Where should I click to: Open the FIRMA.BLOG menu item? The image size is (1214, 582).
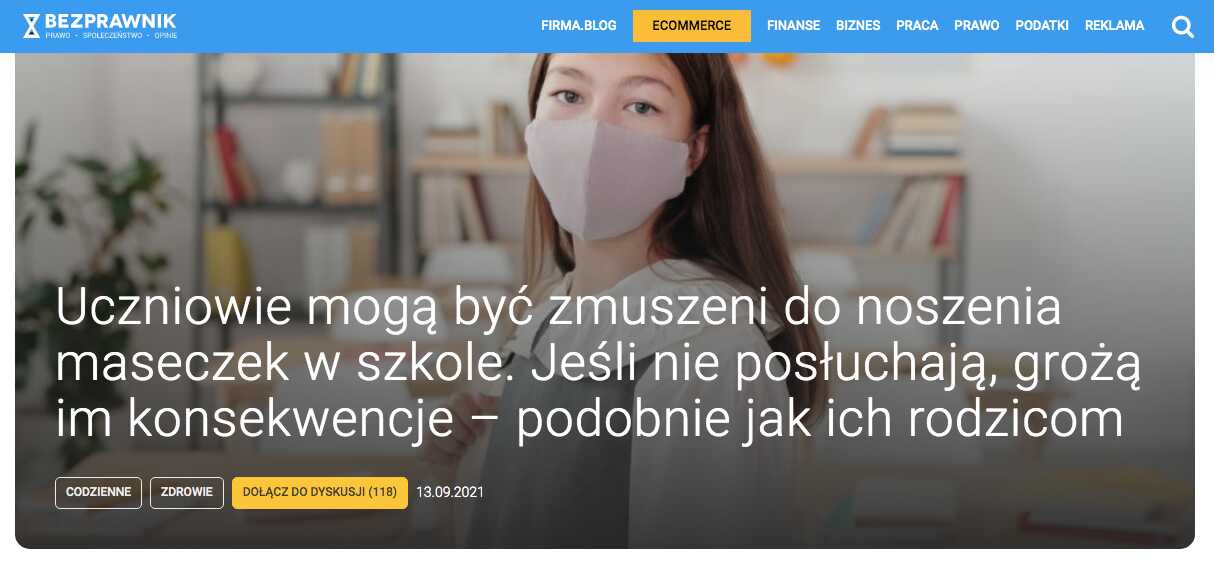click(x=579, y=26)
